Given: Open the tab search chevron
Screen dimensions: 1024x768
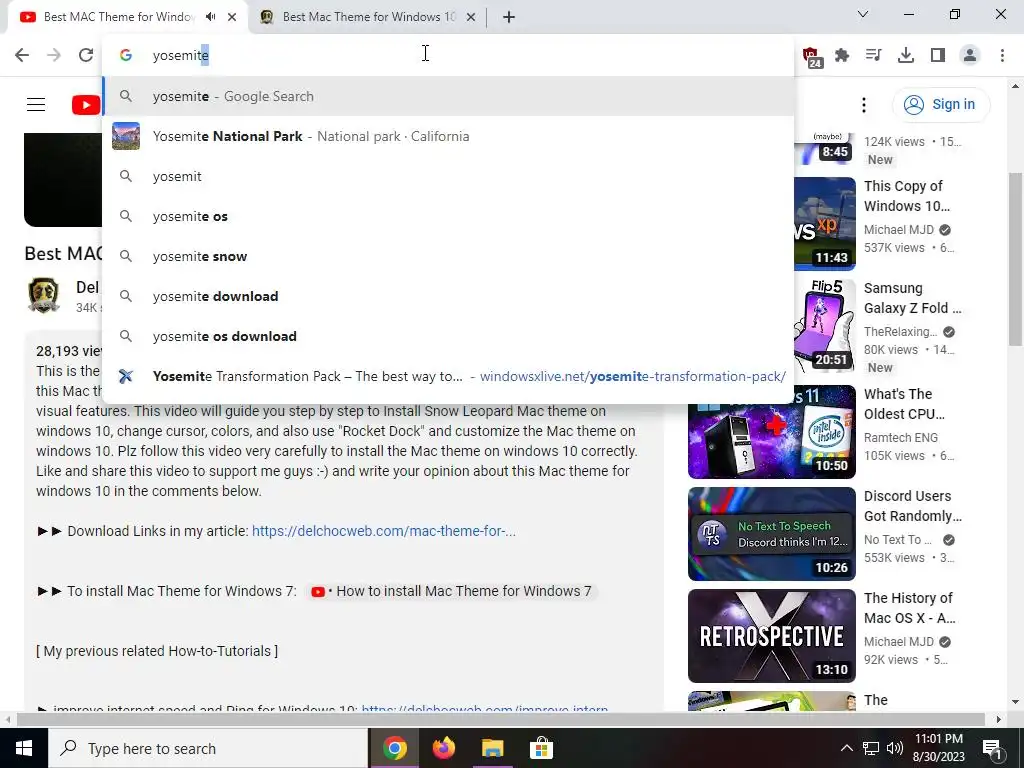Looking at the screenshot, I should coord(863,14).
